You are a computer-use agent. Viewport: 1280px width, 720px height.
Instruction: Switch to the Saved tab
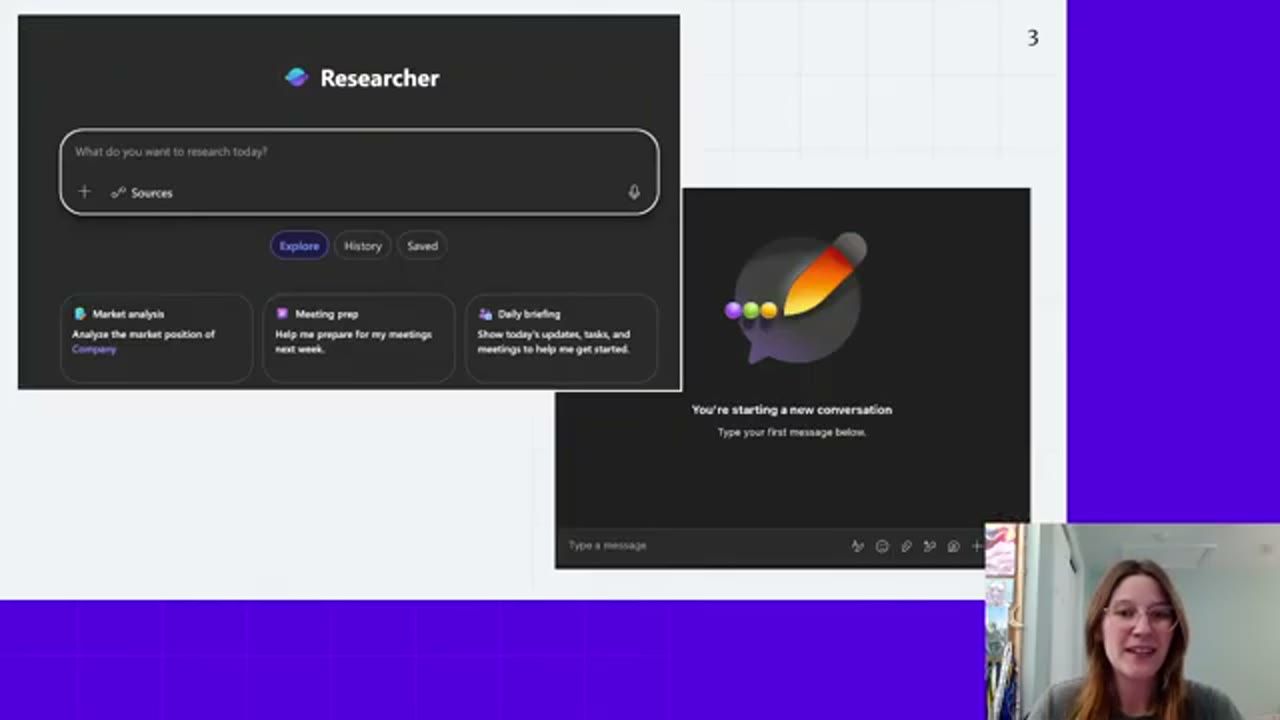coord(422,246)
